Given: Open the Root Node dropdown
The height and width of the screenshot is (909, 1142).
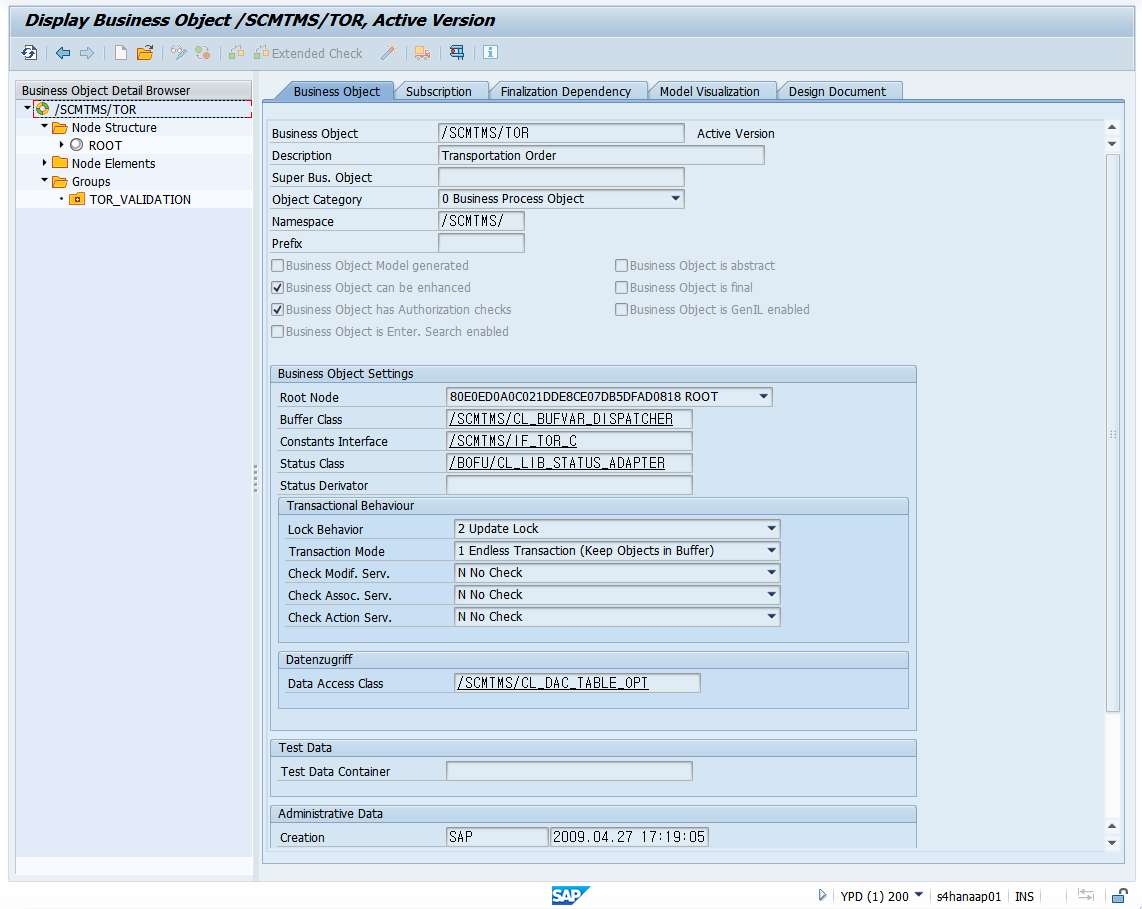Looking at the screenshot, I should tap(763, 397).
